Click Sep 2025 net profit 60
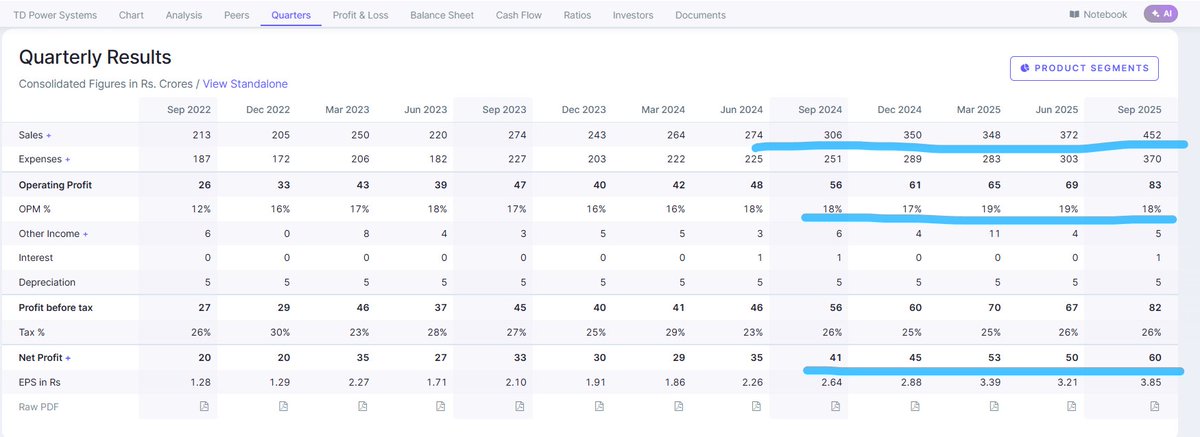 (1155, 357)
